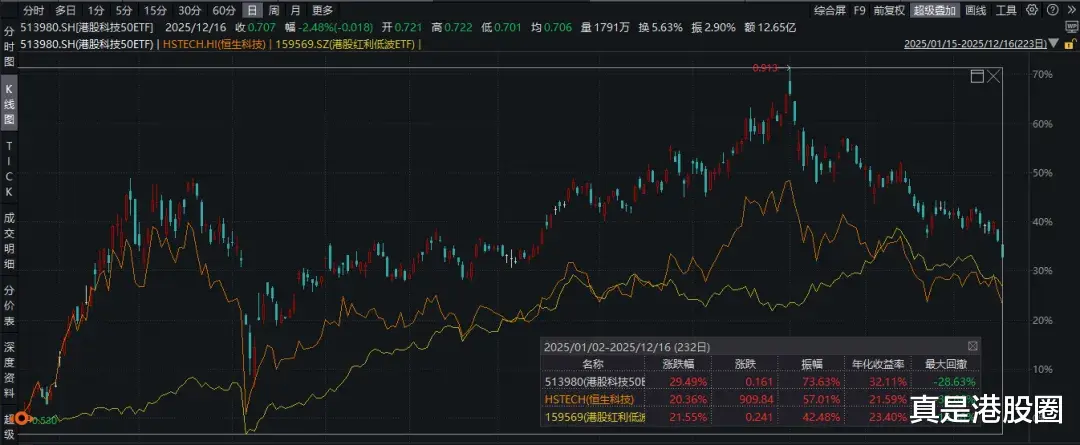Open the 工具 tools menu
Viewport: 1080px width, 445px height.
click(x=1006, y=10)
